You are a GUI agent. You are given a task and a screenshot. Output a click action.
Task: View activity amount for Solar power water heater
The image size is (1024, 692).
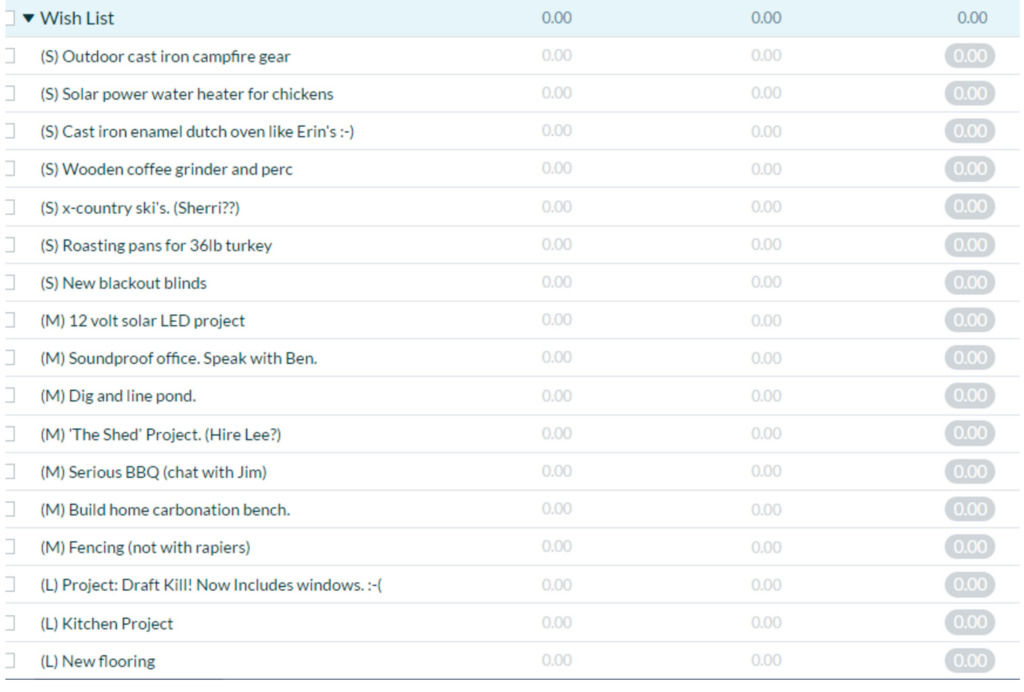tap(766, 93)
